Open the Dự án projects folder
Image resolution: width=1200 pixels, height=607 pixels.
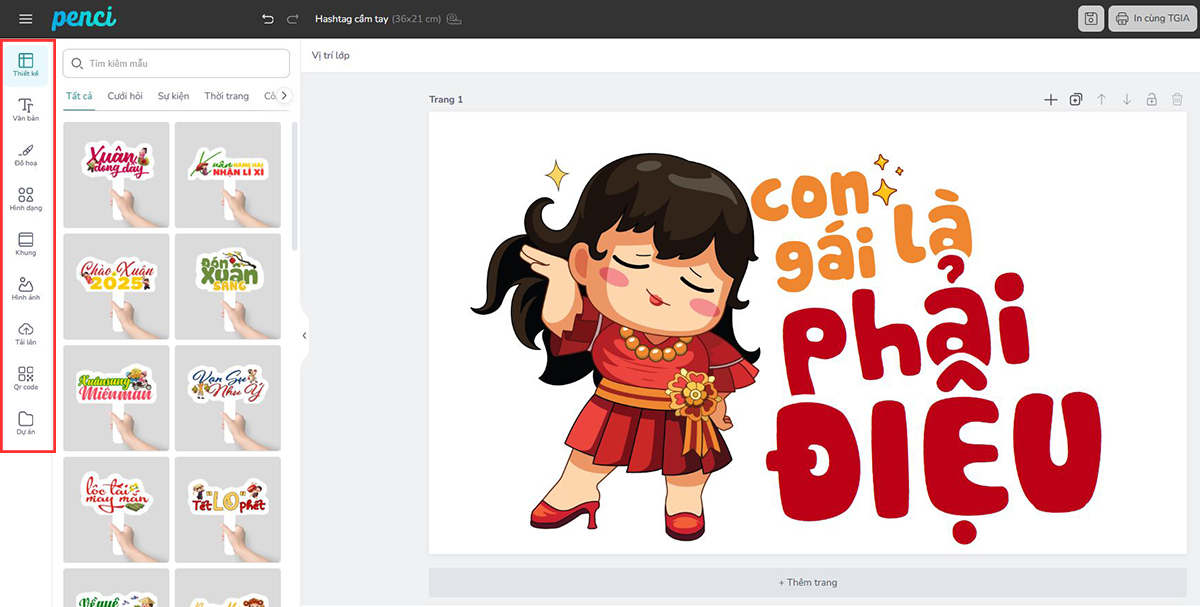pos(26,423)
